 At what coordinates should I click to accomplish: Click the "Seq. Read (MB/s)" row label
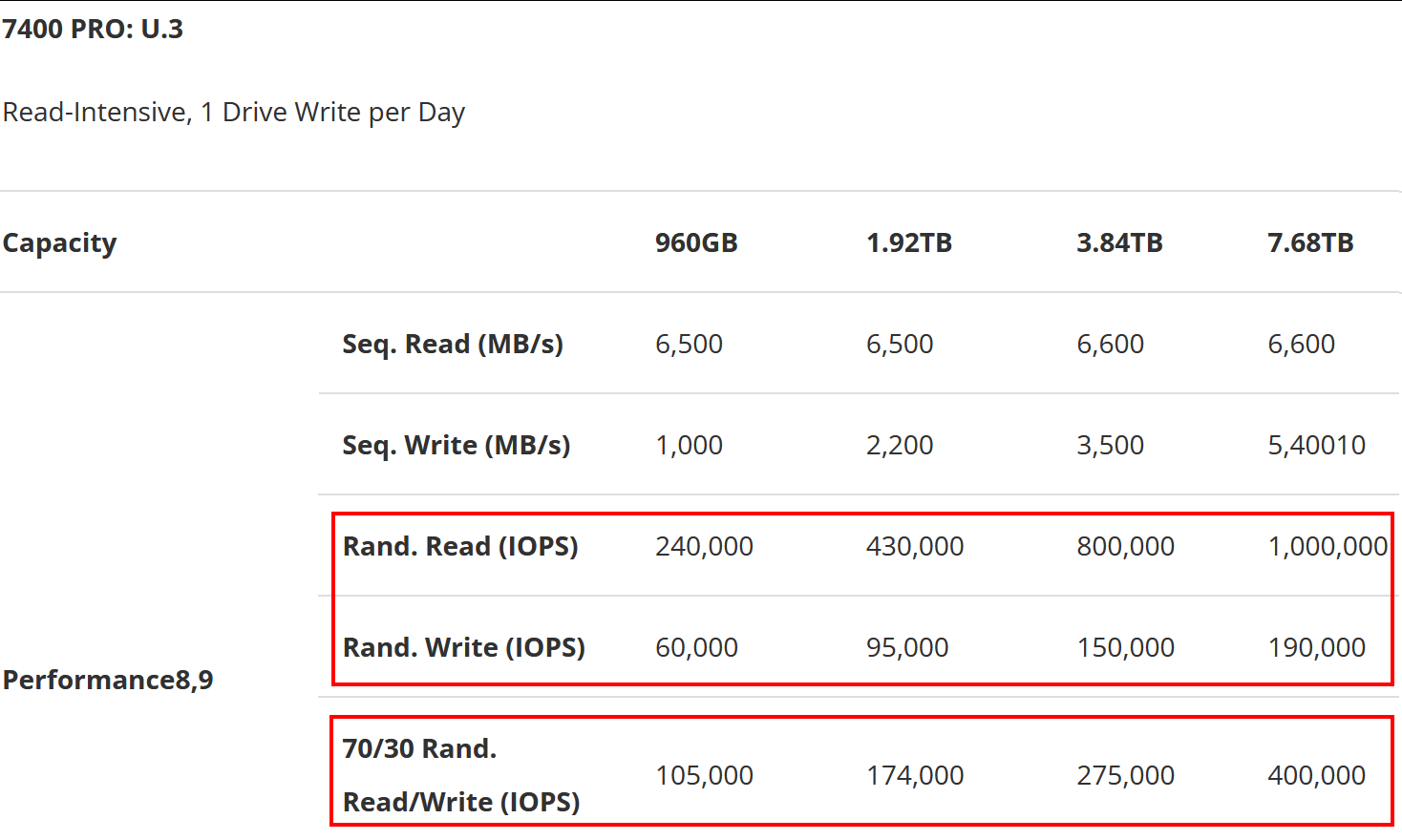453,344
